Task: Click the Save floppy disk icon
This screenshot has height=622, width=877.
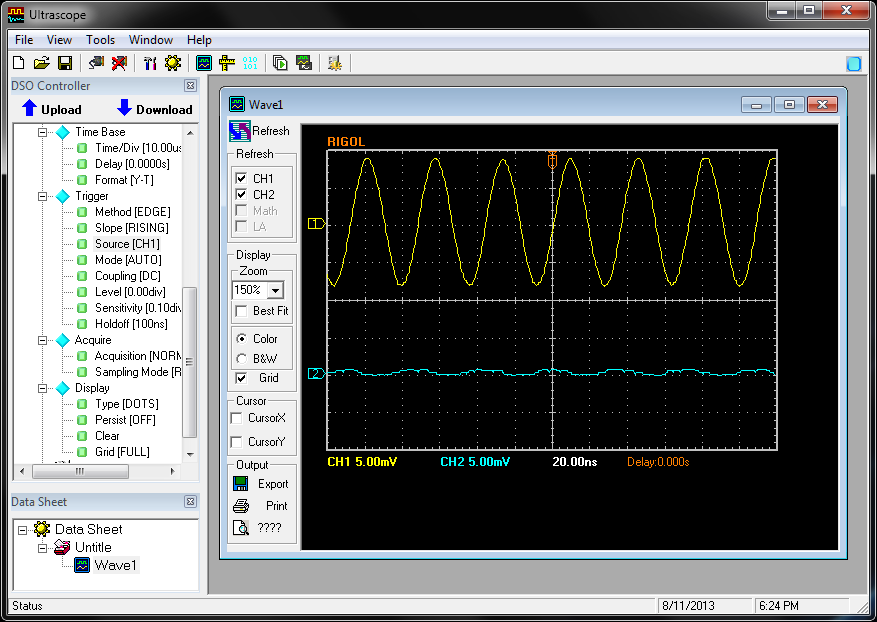Action: click(x=64, y=63)
